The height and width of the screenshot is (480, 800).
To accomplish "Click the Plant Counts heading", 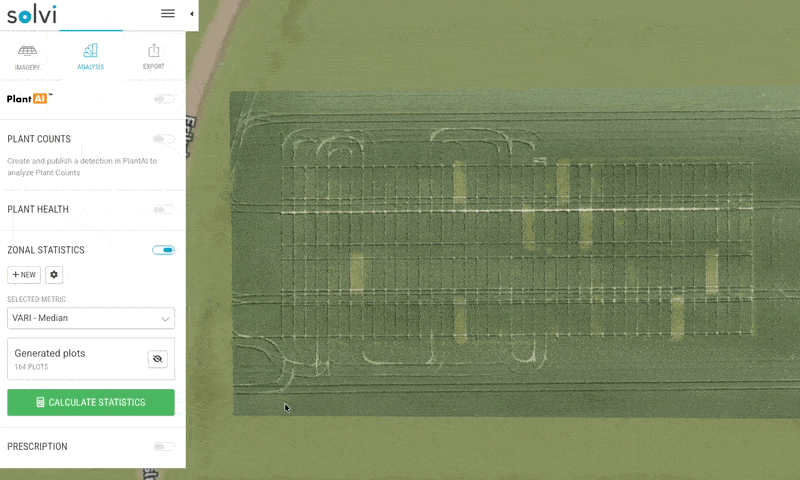I will click(x=39, y=139).
